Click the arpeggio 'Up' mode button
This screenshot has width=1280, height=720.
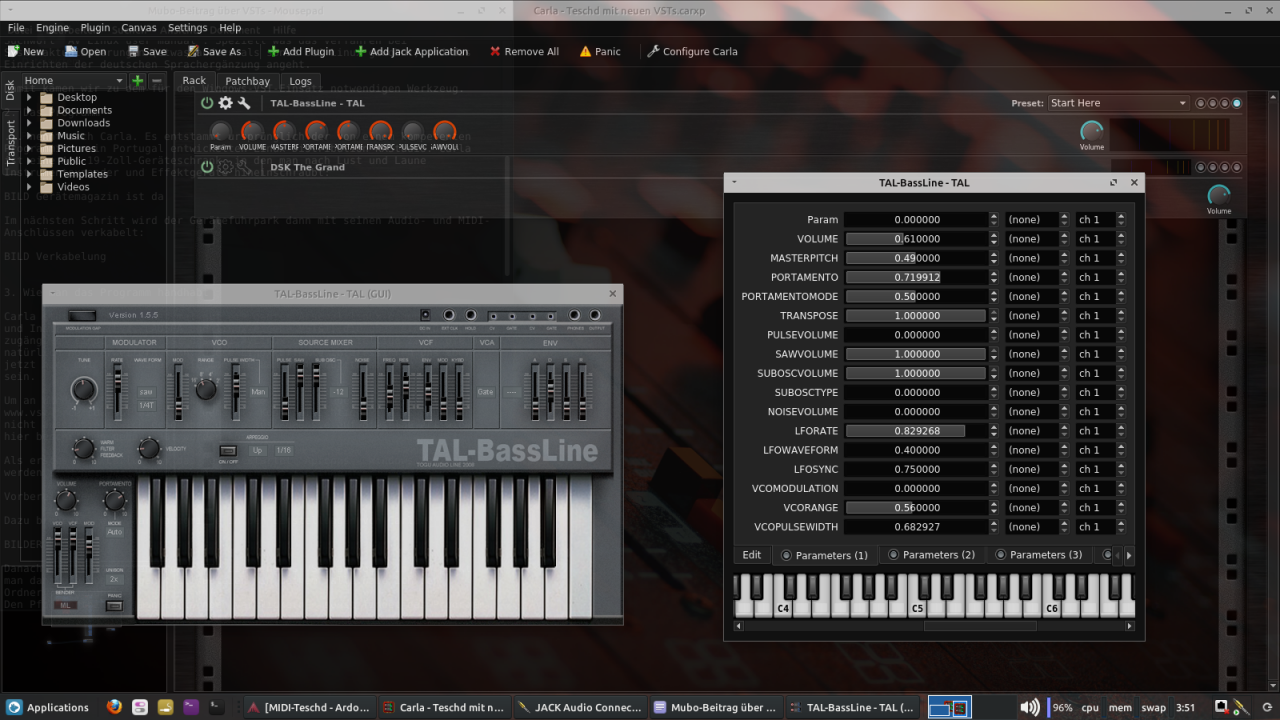(x=257, y=450)
